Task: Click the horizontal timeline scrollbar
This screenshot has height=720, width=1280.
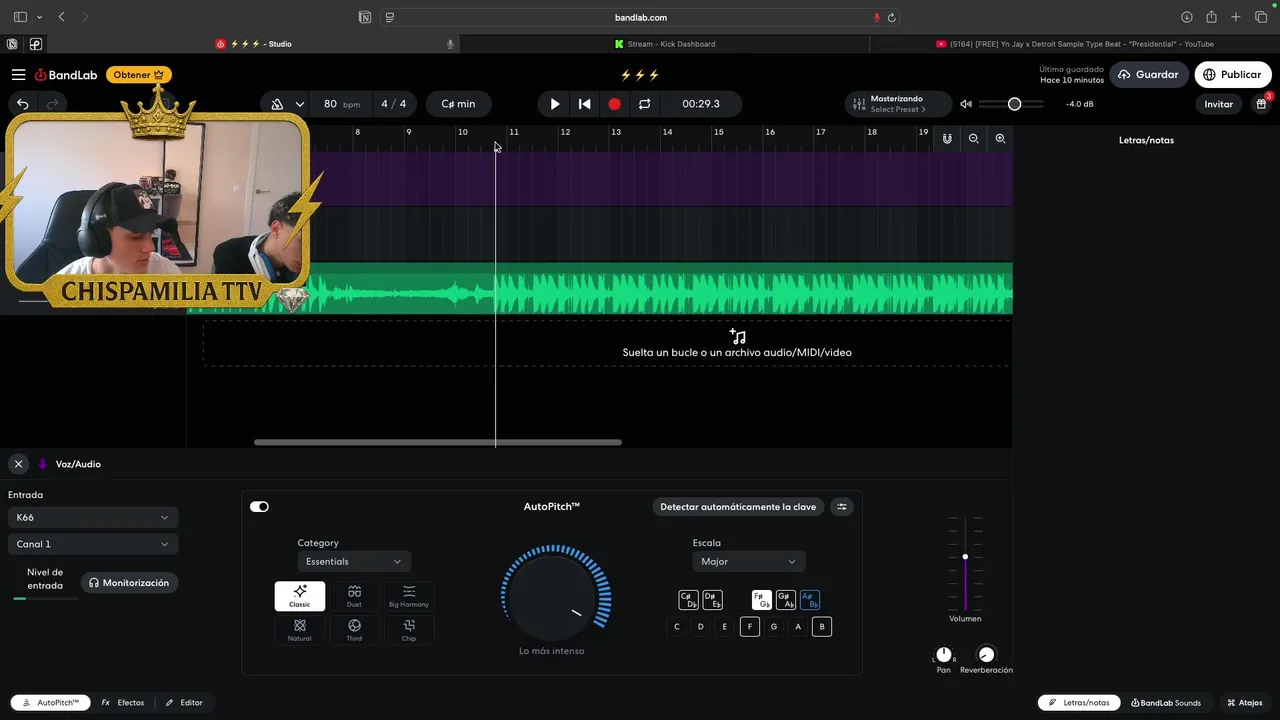Action: point(438,442)
